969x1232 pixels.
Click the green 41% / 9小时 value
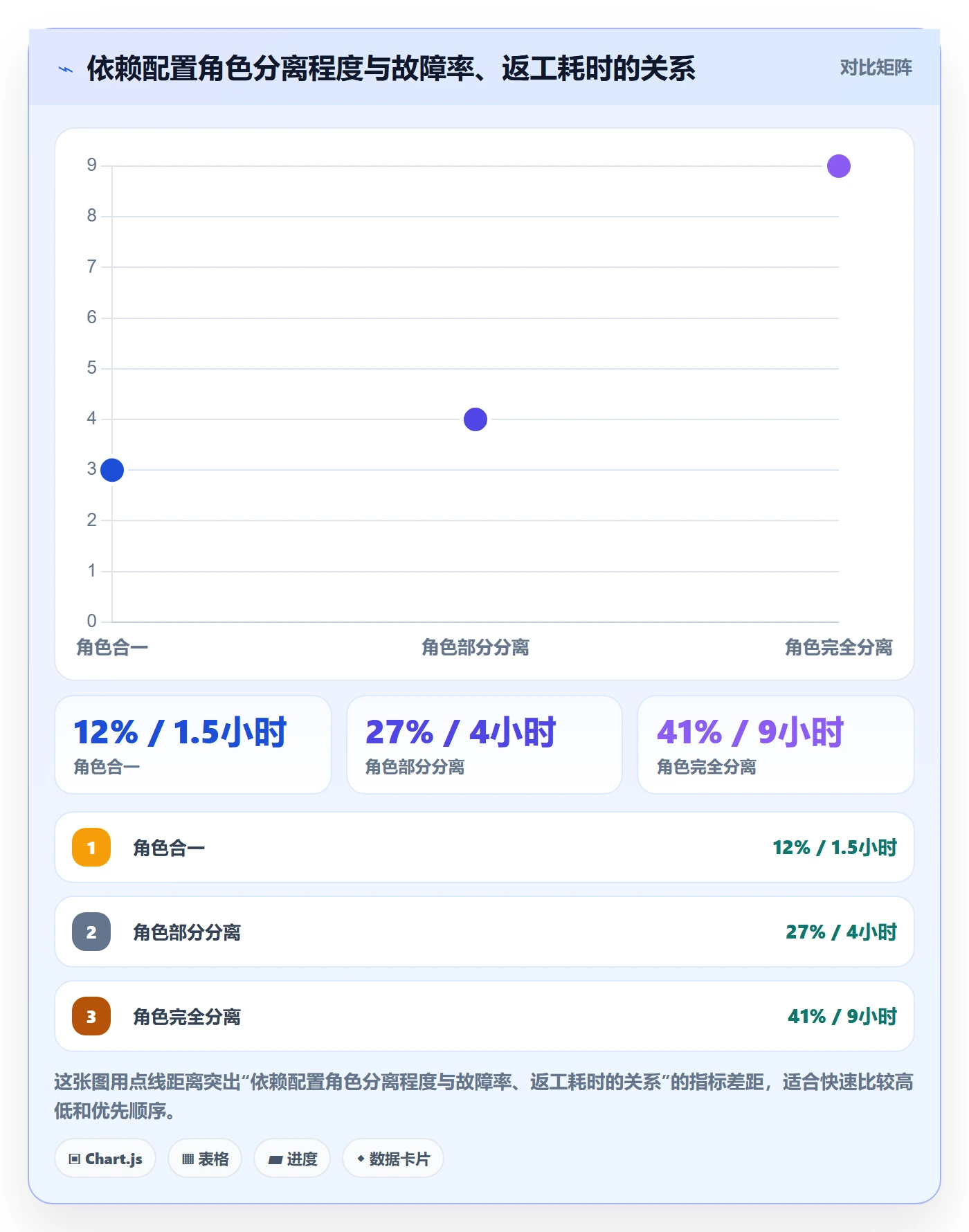click(842, 1016)
